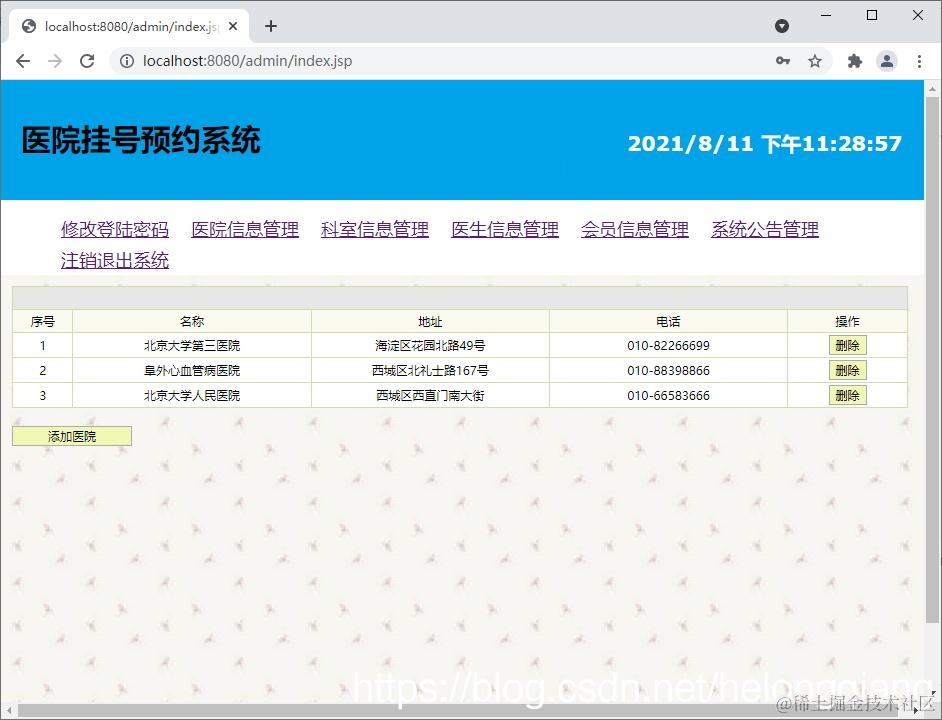Open 医生信息管理 menu link
The width and height of the screenshot is (942, 720).
pyautogui.click(x=505, y=230)
